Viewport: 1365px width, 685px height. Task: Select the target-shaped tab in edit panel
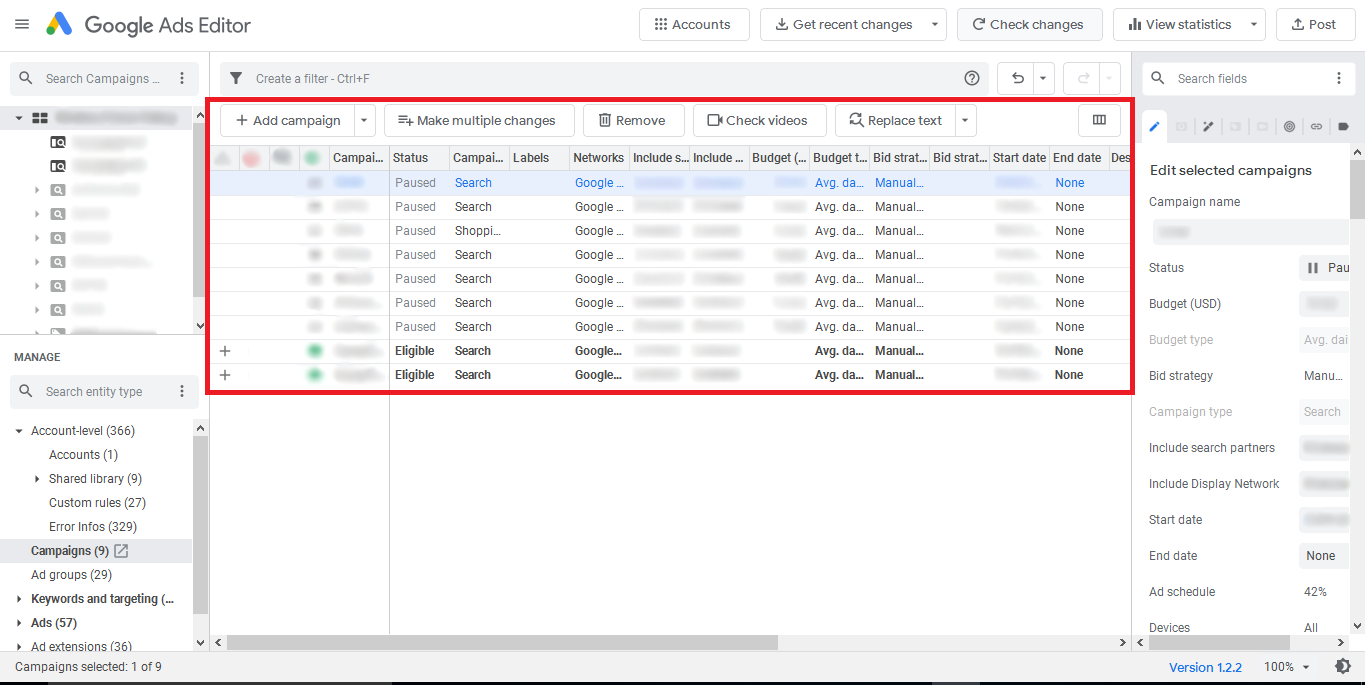coord(1289,127)
